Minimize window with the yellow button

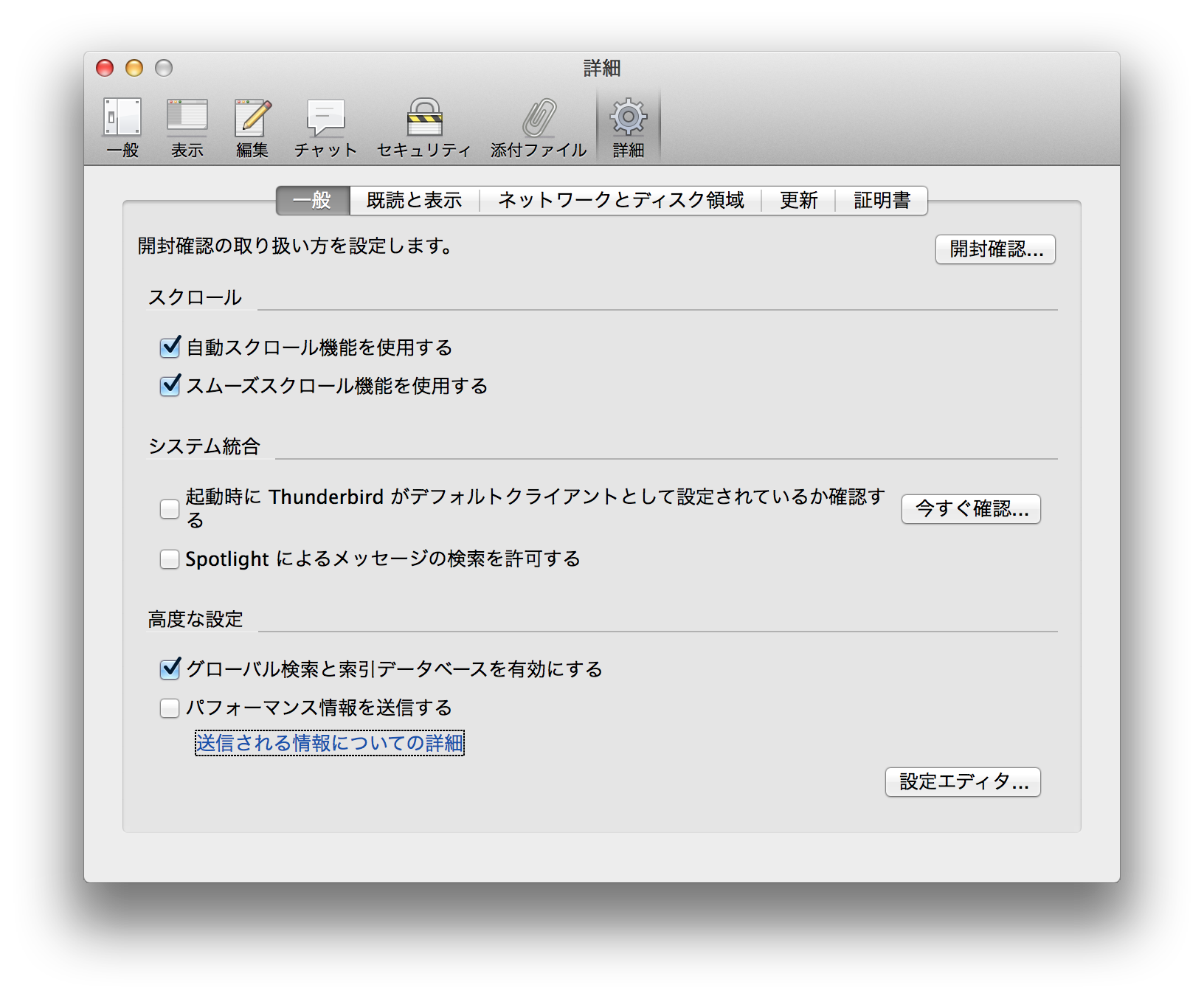click(134, 68)
